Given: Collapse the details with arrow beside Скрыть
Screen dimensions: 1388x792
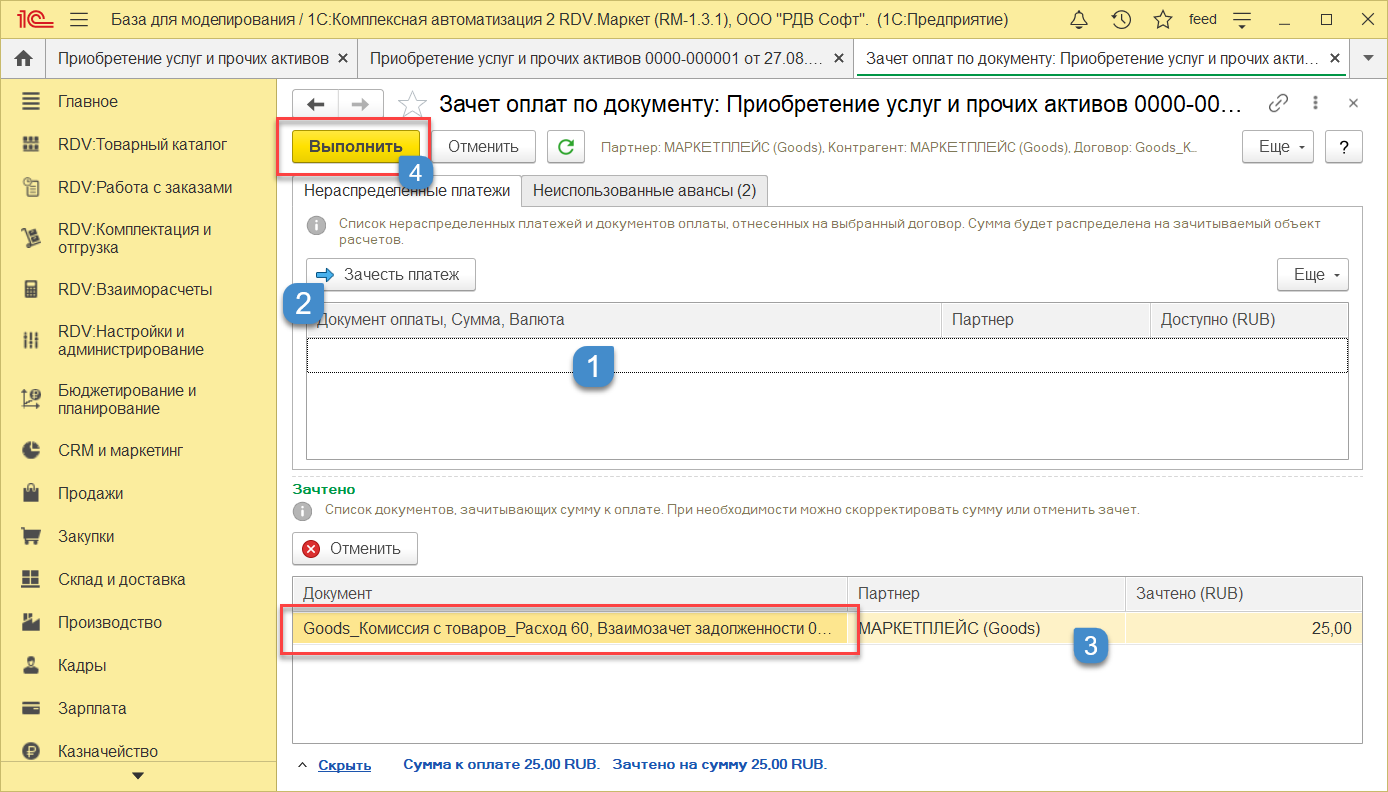Looking at the screenshot, I should (x=303, y=765).
